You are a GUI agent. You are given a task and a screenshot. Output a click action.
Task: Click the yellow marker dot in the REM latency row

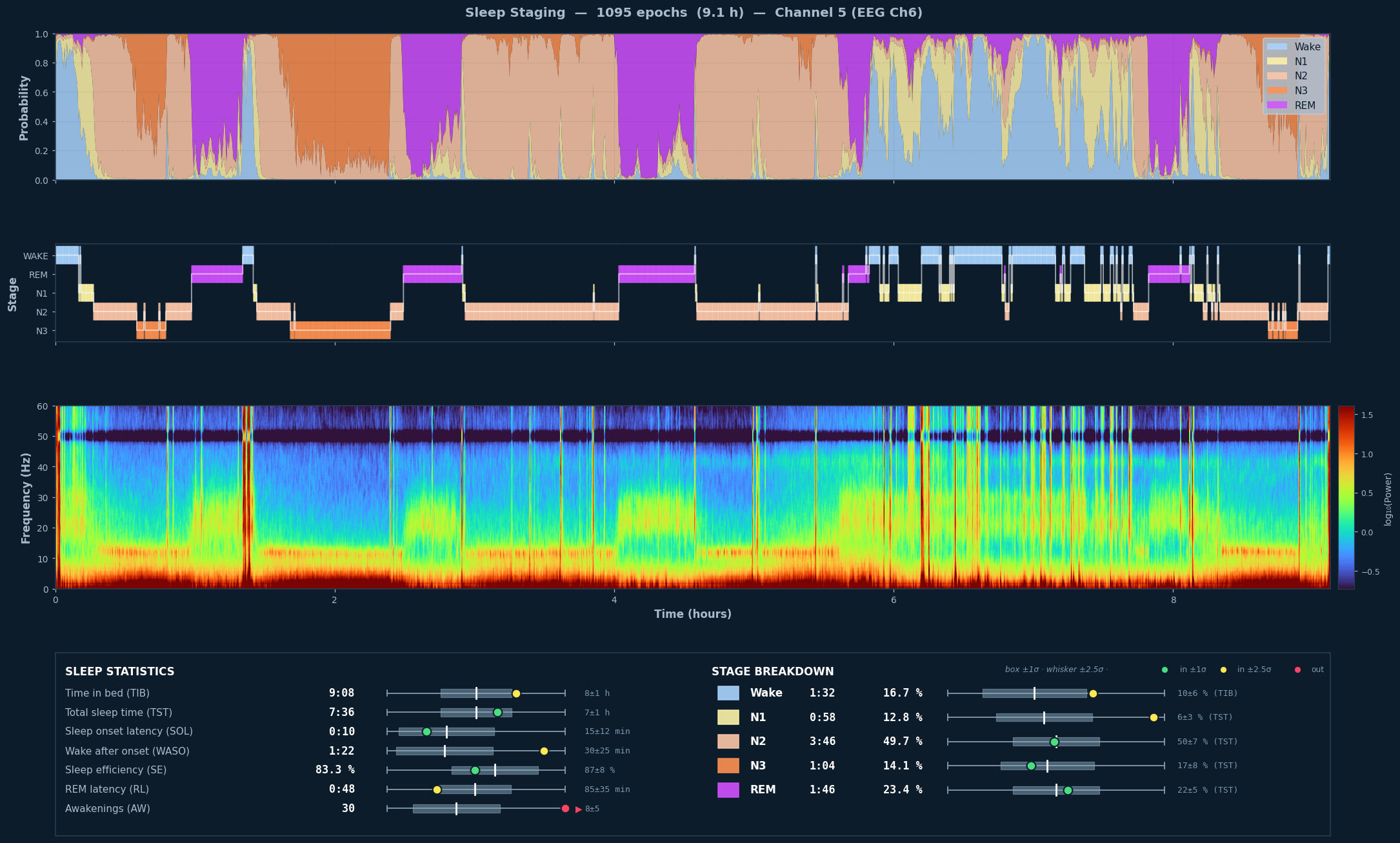coord(437,789)
